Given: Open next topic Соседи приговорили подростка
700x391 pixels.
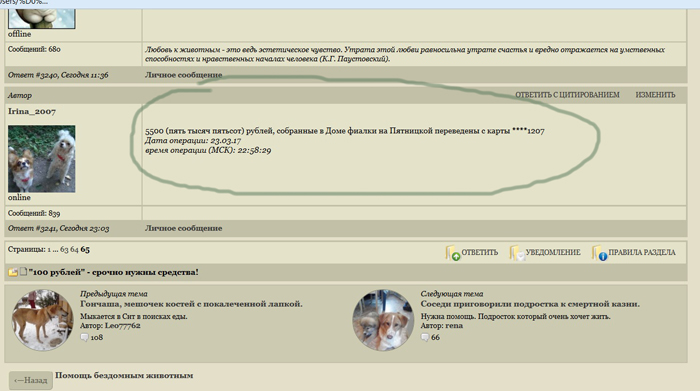Looking at the screenshot, I should [x=530, y=304].
